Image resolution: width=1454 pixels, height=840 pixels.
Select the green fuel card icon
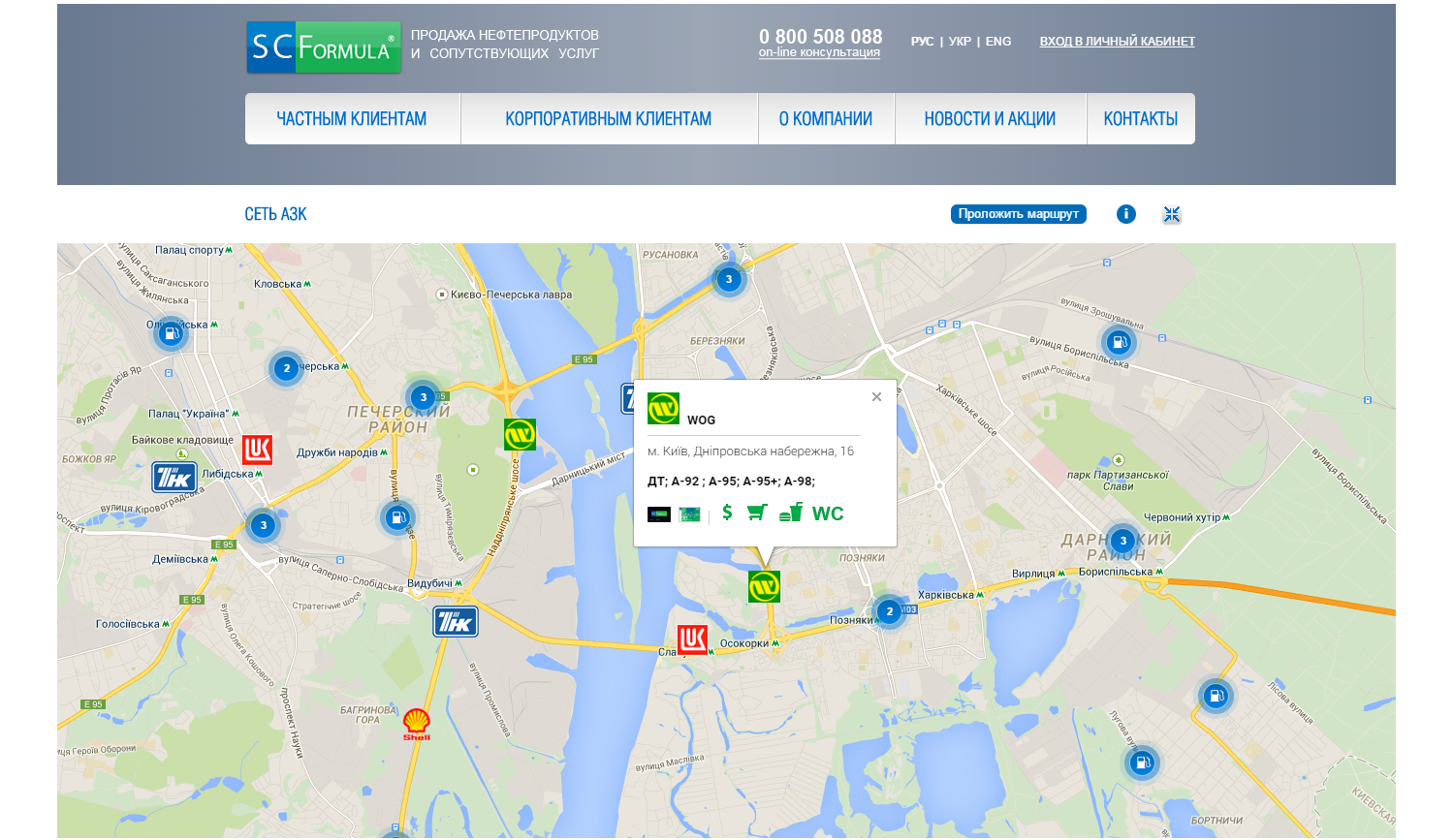pos(690,514)
